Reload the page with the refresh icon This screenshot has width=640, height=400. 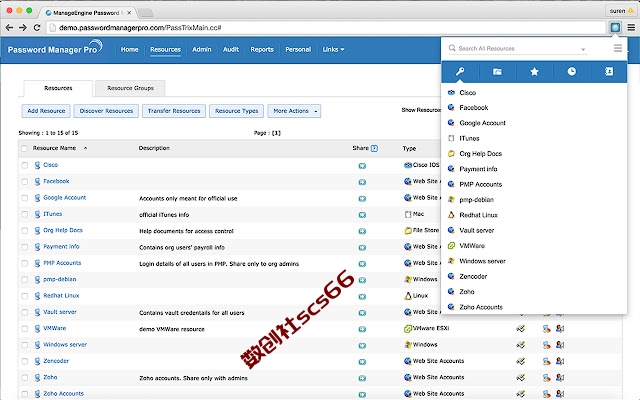pos(37,28)
